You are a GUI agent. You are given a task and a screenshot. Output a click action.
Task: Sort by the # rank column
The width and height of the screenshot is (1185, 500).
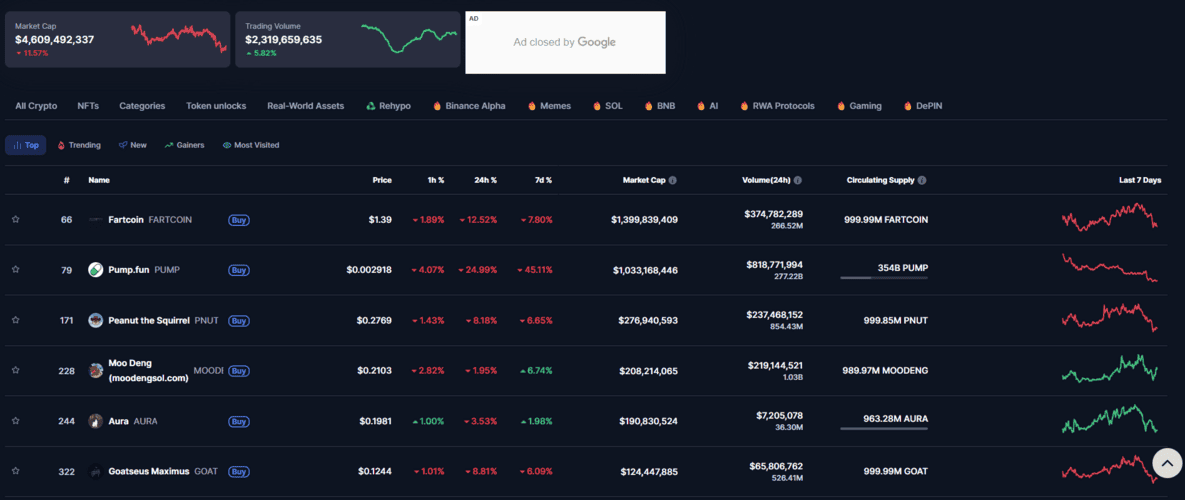click(x=67, y=181)
